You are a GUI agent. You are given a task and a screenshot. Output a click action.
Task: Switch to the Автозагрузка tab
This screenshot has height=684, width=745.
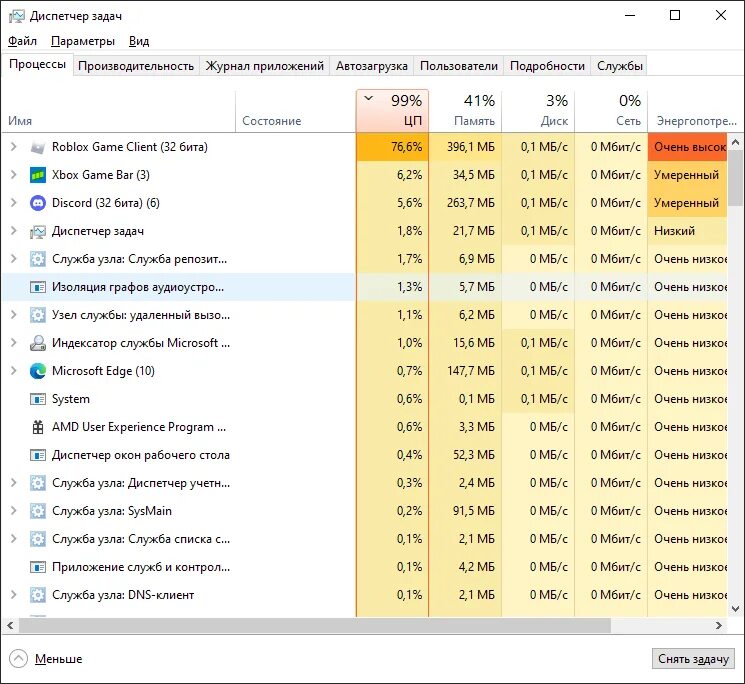372,66
